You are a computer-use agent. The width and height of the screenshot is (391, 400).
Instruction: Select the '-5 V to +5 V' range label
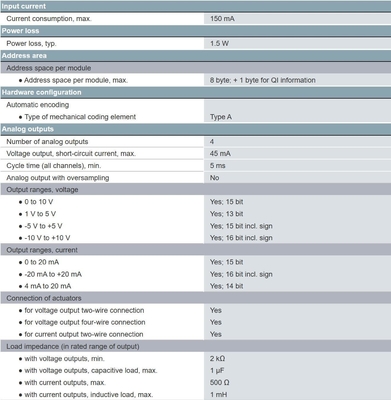pyautogui.click(x=43, y=226)
